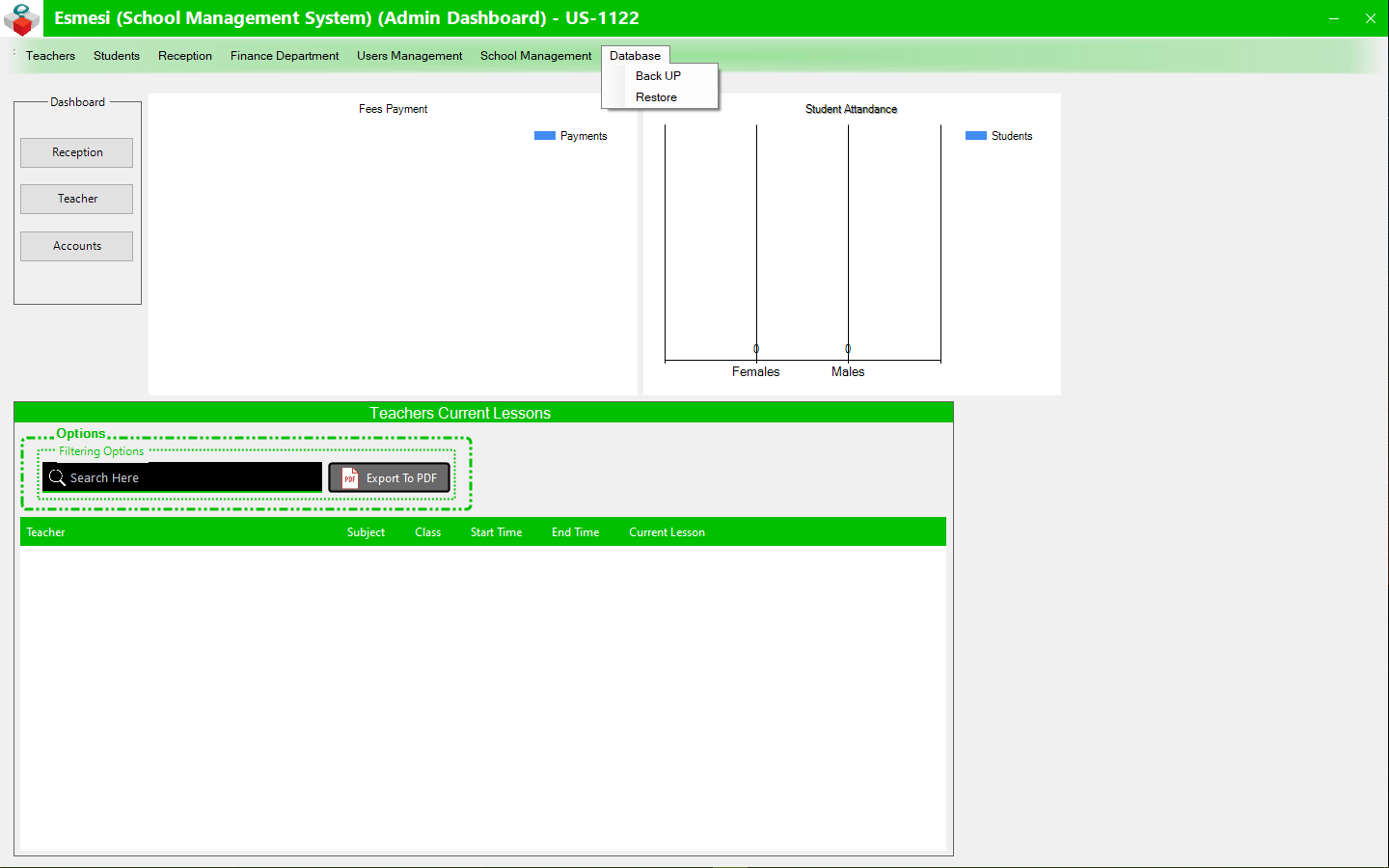Open the Finance Department menu

coord(285,56)
